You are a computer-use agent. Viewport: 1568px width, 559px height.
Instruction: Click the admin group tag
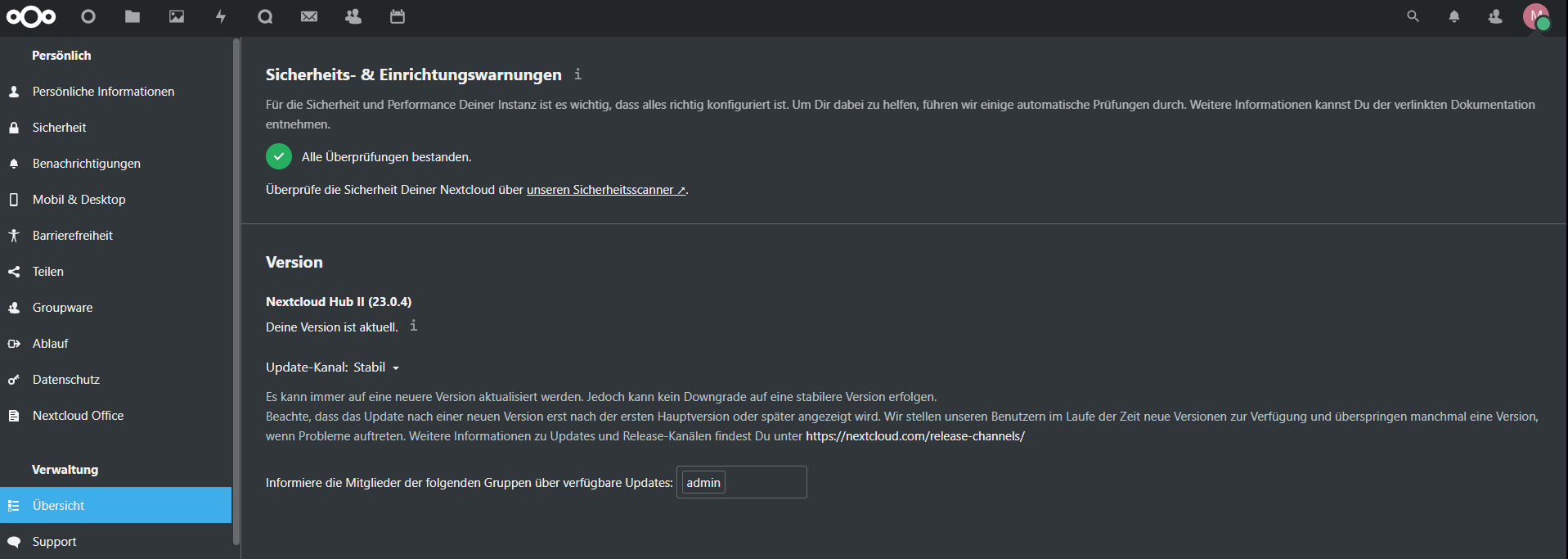pyautogui.click(x=703, y=483)
